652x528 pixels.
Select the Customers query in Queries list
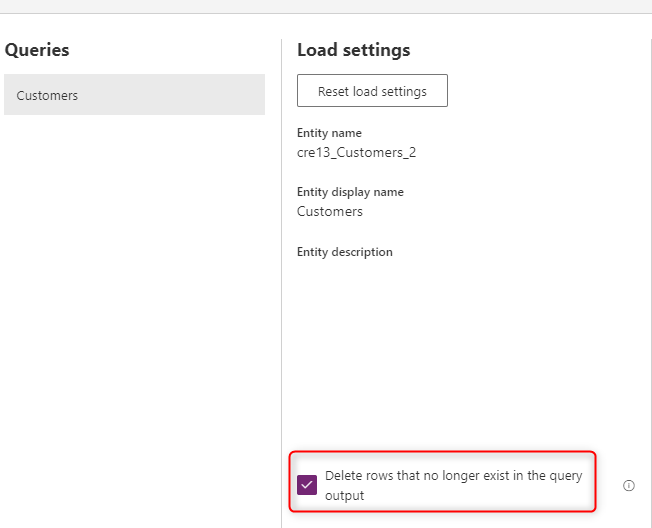(x=134, y=95)
